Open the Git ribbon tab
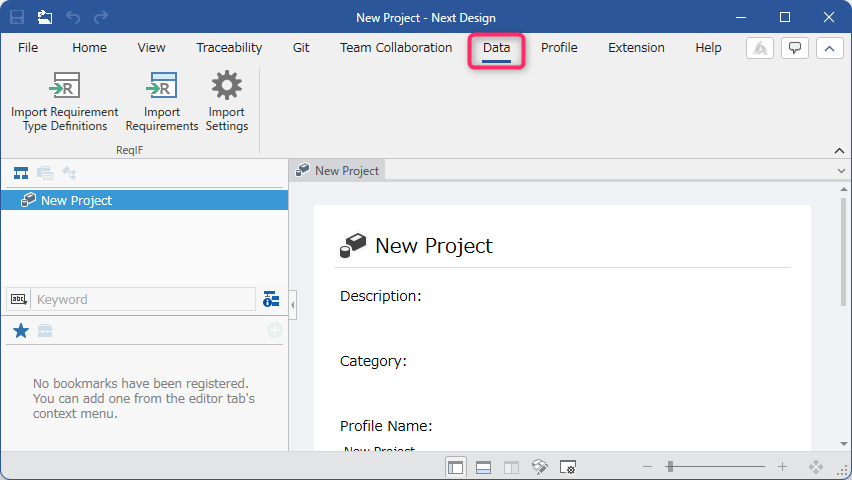This screenshot has height=480, width=852. (x=301, y=48)
